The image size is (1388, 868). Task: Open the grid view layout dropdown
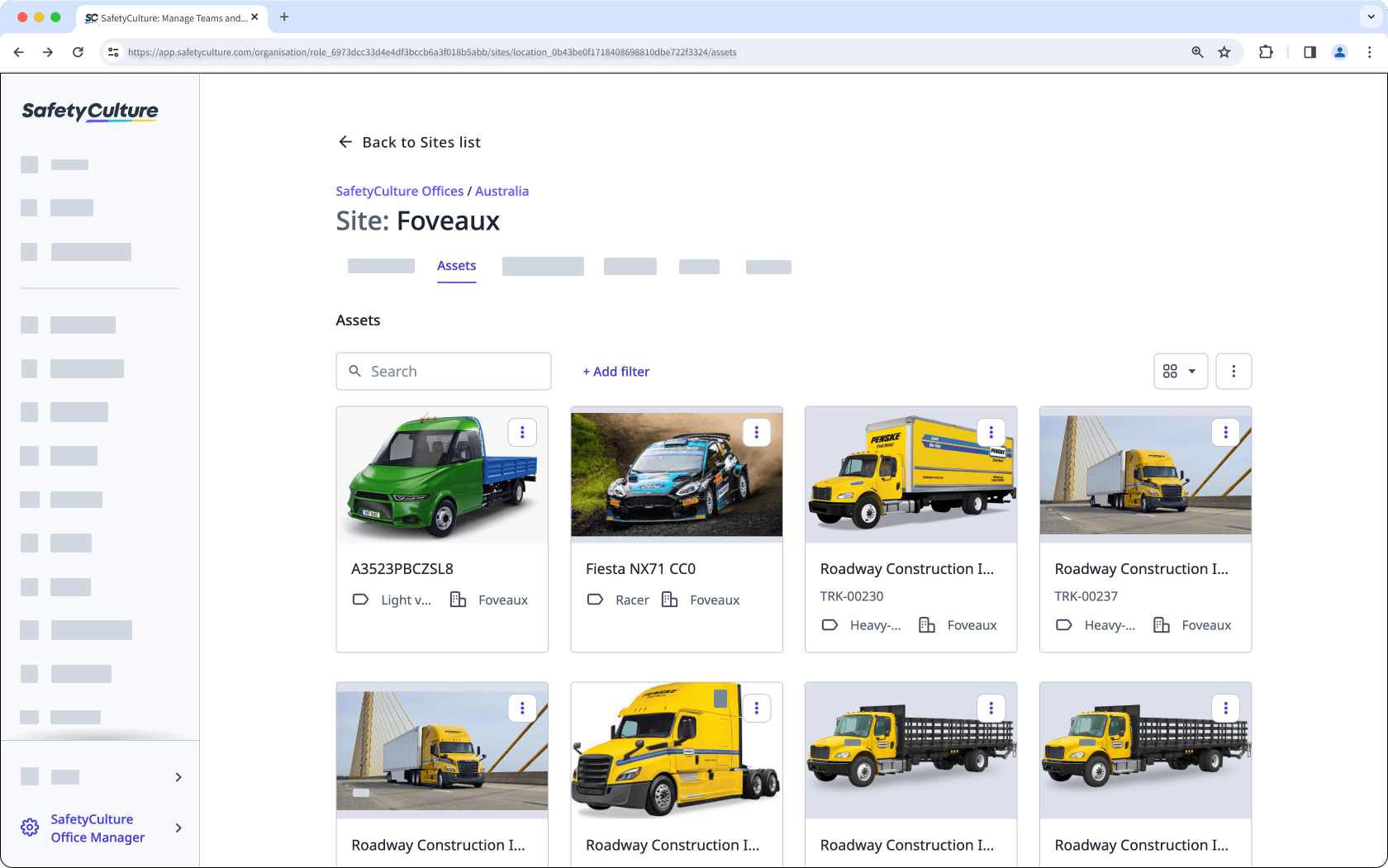click(x=1181, y=371)
